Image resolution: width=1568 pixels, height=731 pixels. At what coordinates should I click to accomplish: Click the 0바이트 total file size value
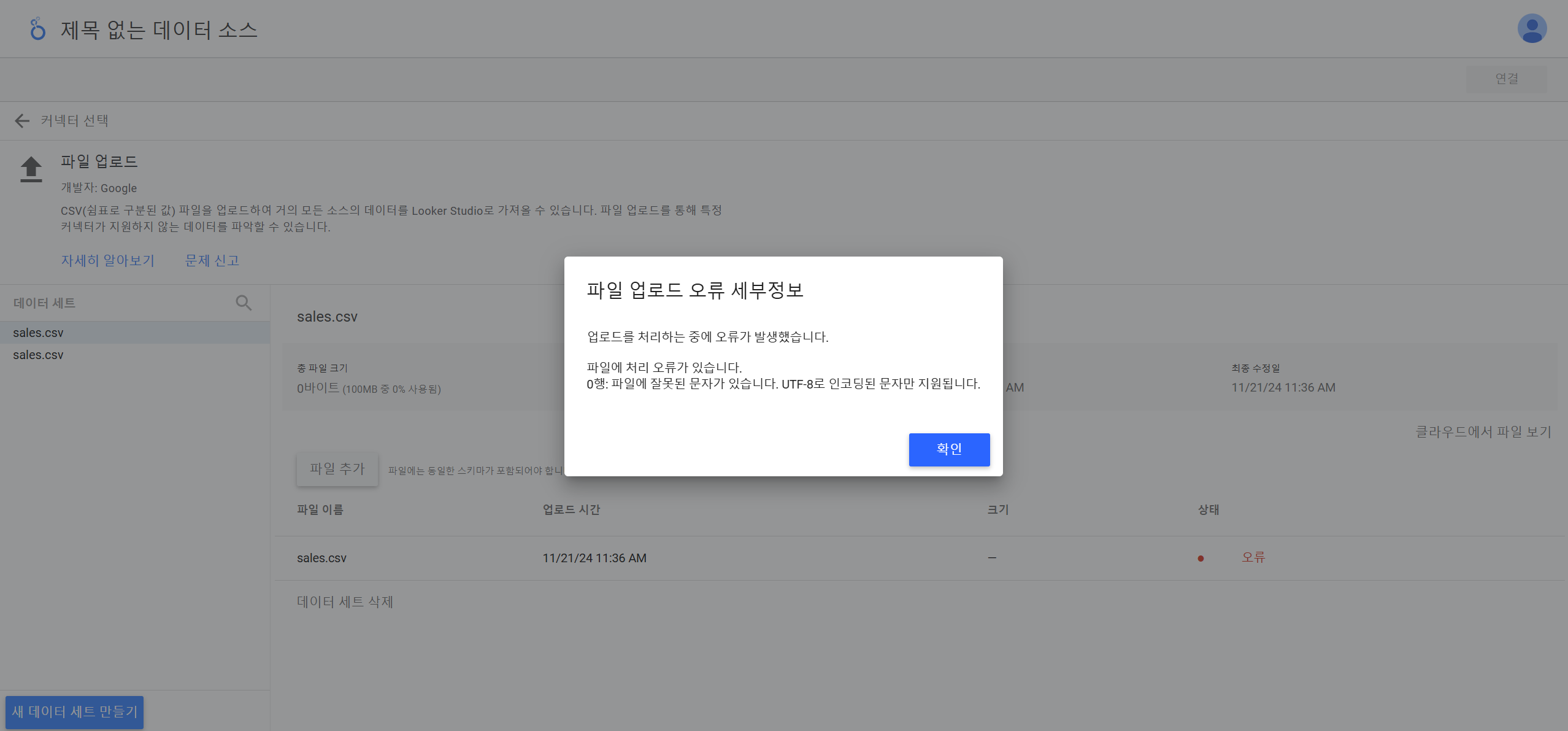point(318,388)
